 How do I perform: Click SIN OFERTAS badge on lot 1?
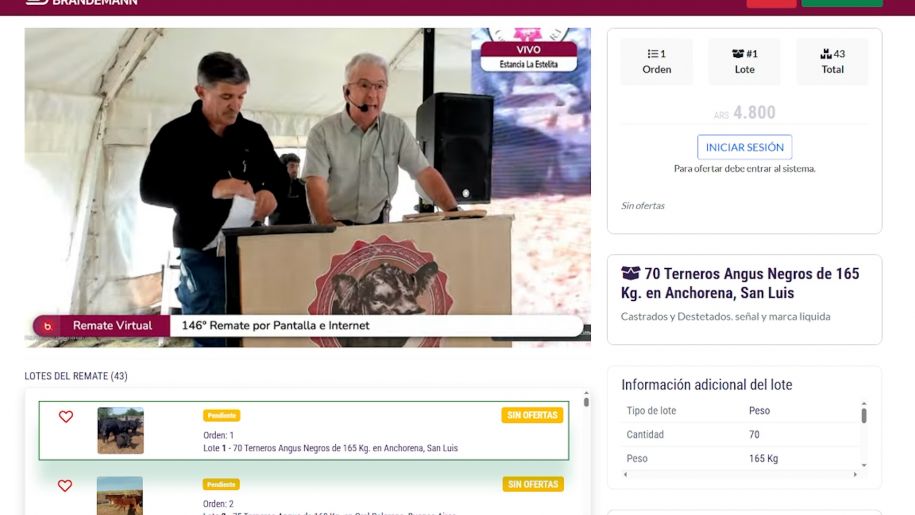click(x=532, y=415)
